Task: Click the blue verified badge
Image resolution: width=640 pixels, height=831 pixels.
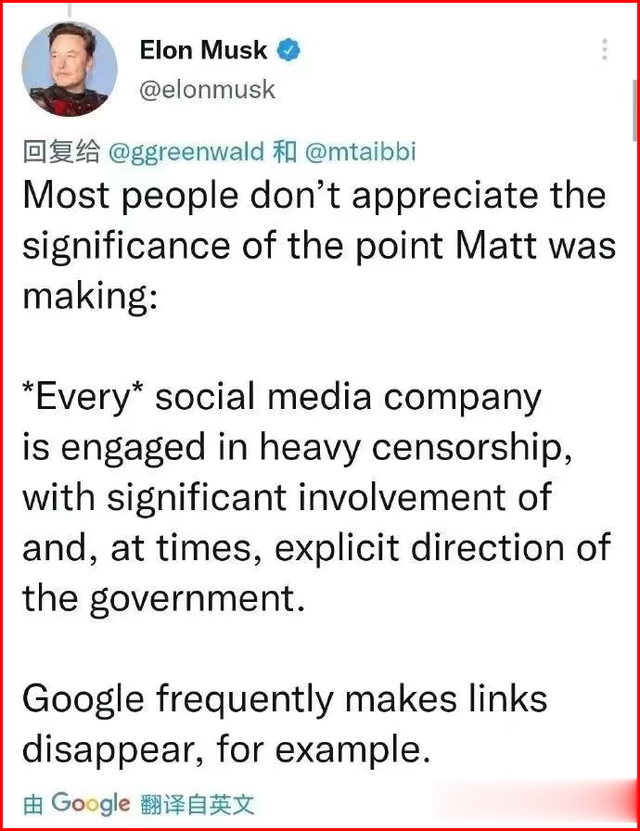Action: tap(289, 49)
